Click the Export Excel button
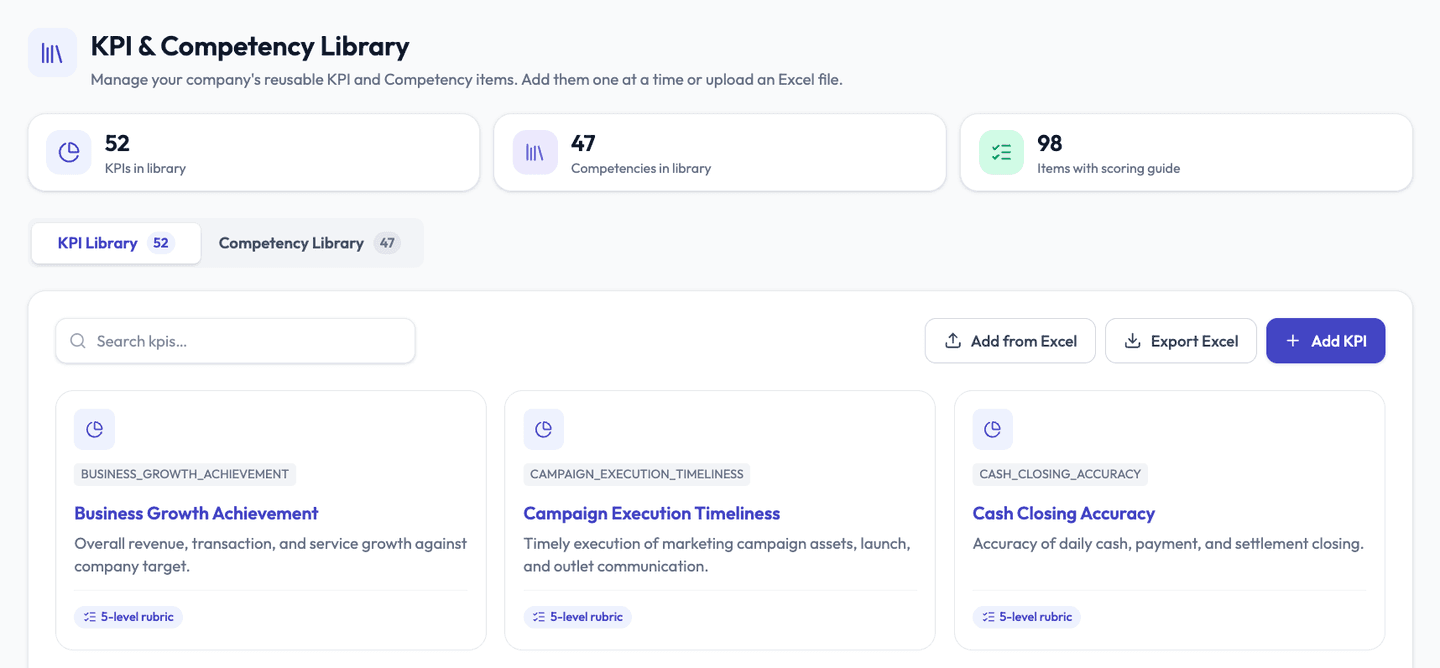Screen dimensions: 1440x668 click(1181, 341)
